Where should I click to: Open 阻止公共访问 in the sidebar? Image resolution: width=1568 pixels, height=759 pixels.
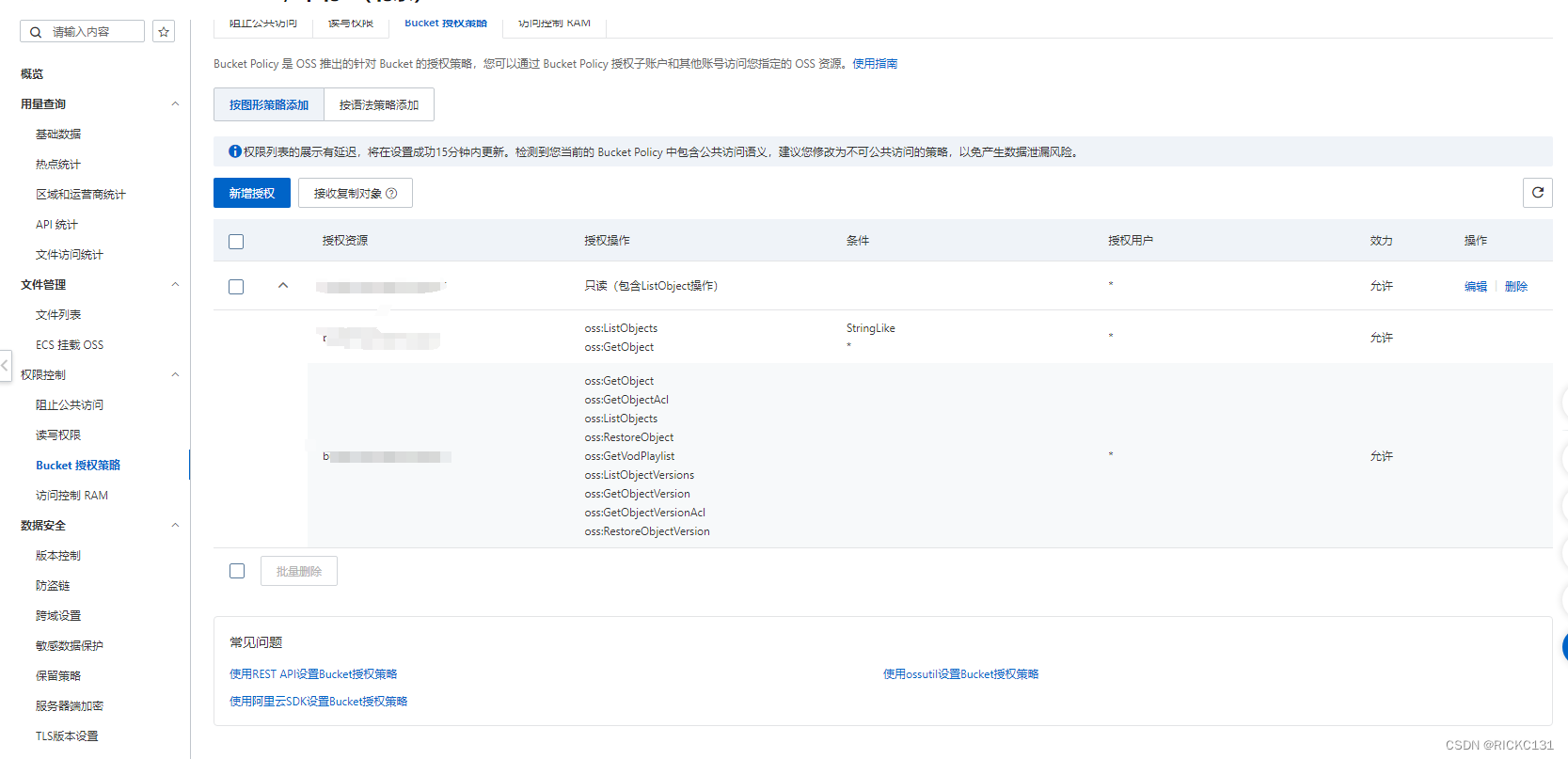tap(70, 404)
